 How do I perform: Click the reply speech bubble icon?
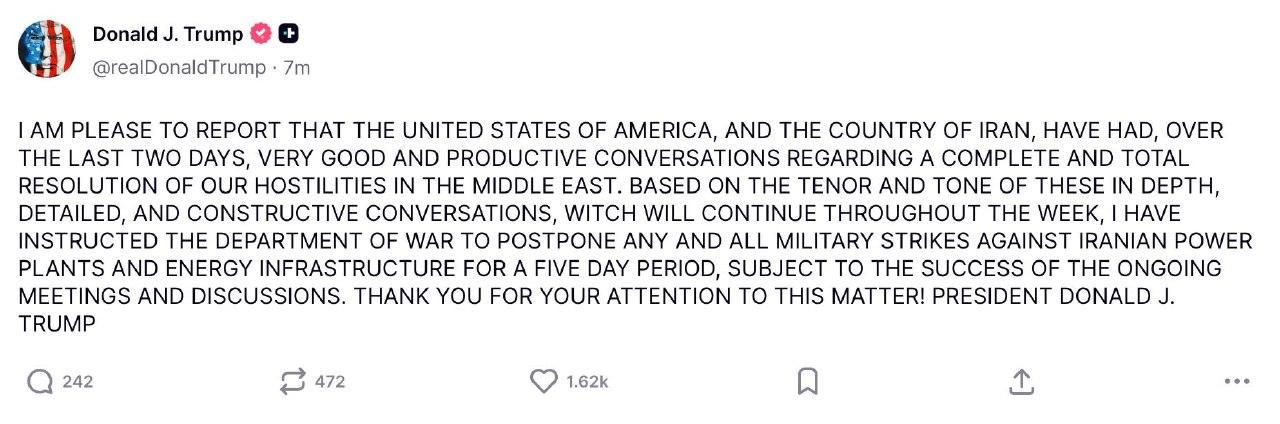point(39,381)
